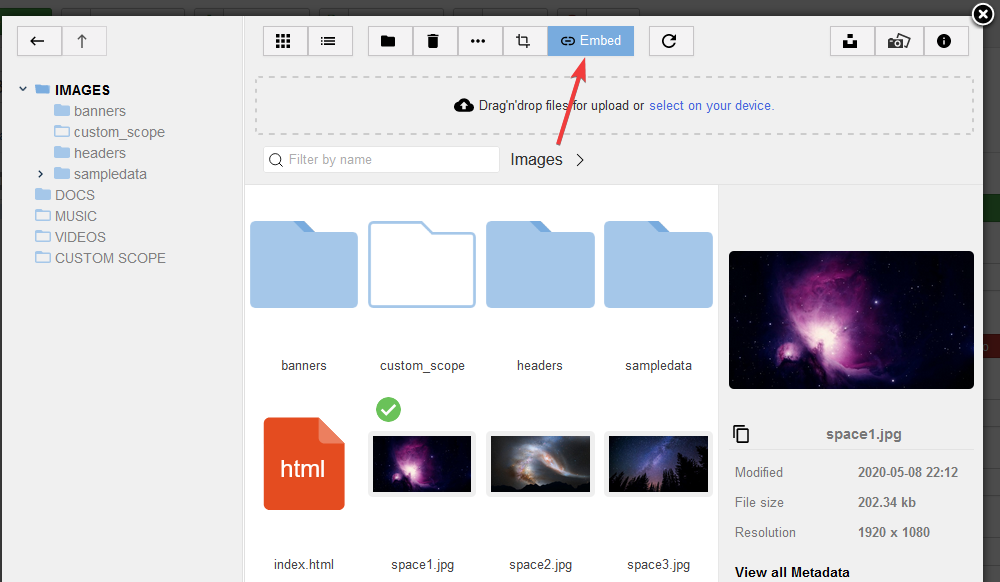This screenshot has width=1000, height=582.
Task: Deselect space1.jpg via green checkmark
Action: pyautogui.click(x=388, y=409)
